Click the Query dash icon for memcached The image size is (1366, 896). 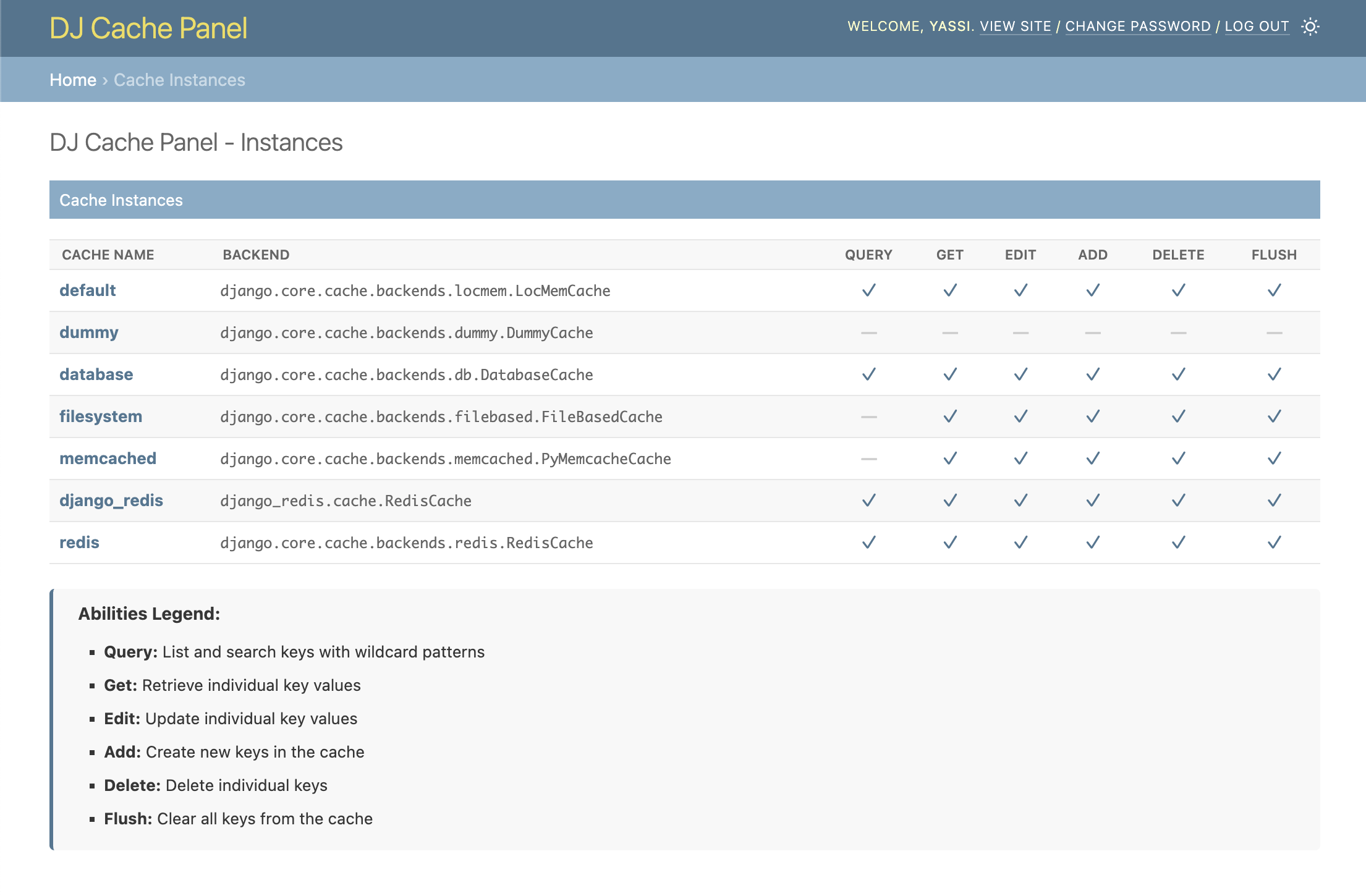coord(868,459)
